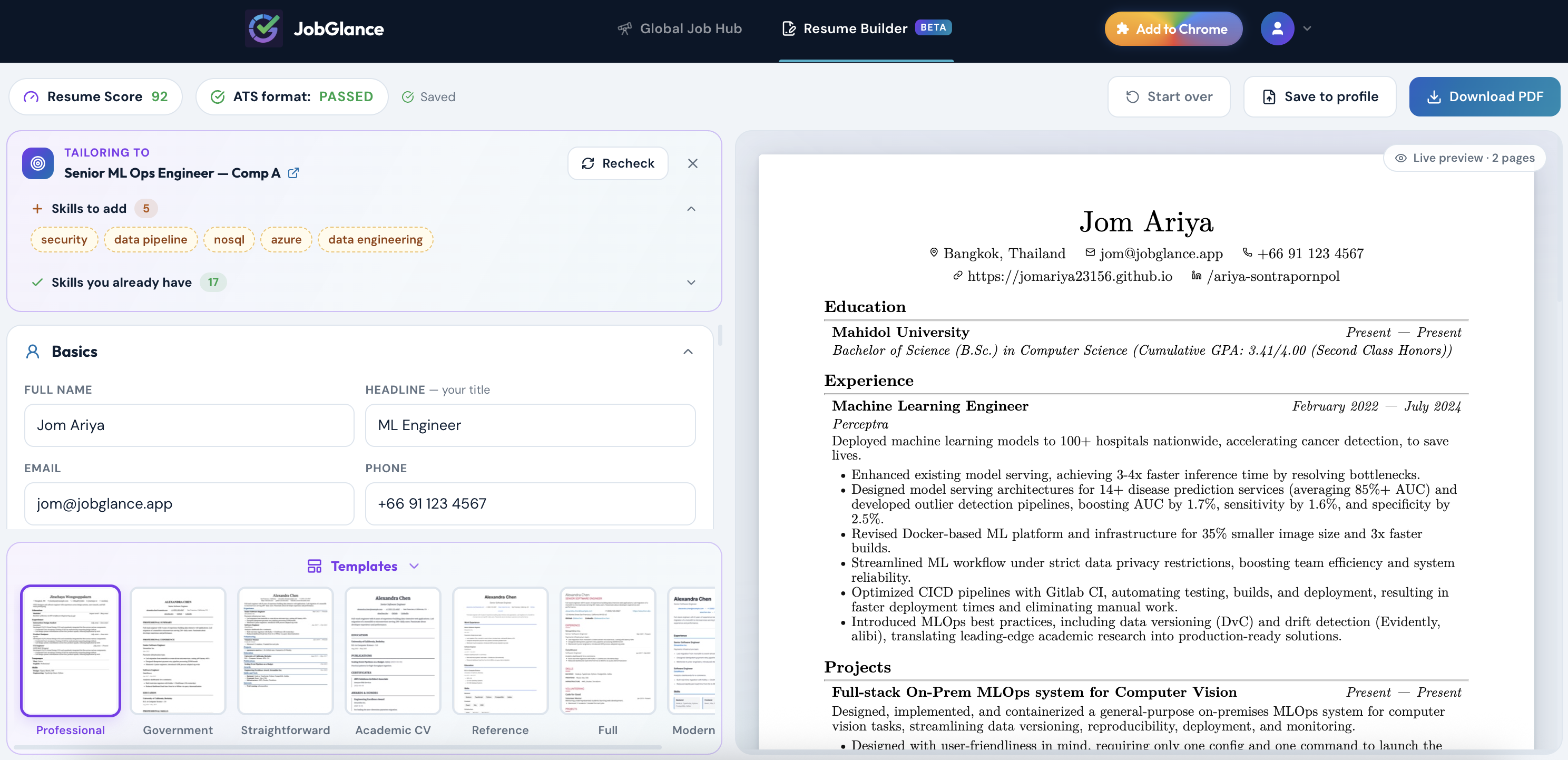Click the Email input field
Image resolution: width=1568 pixels, height=760 pixels.
(189, 504)
